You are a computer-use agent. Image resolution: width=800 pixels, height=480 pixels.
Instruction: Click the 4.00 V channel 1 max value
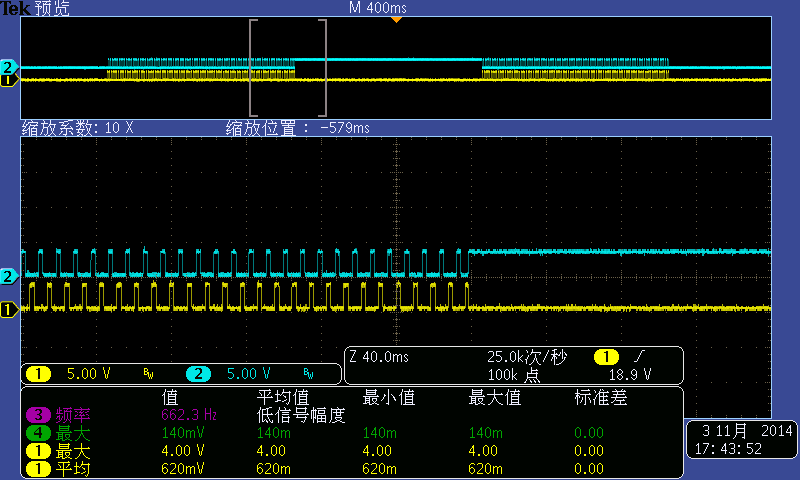183,451
